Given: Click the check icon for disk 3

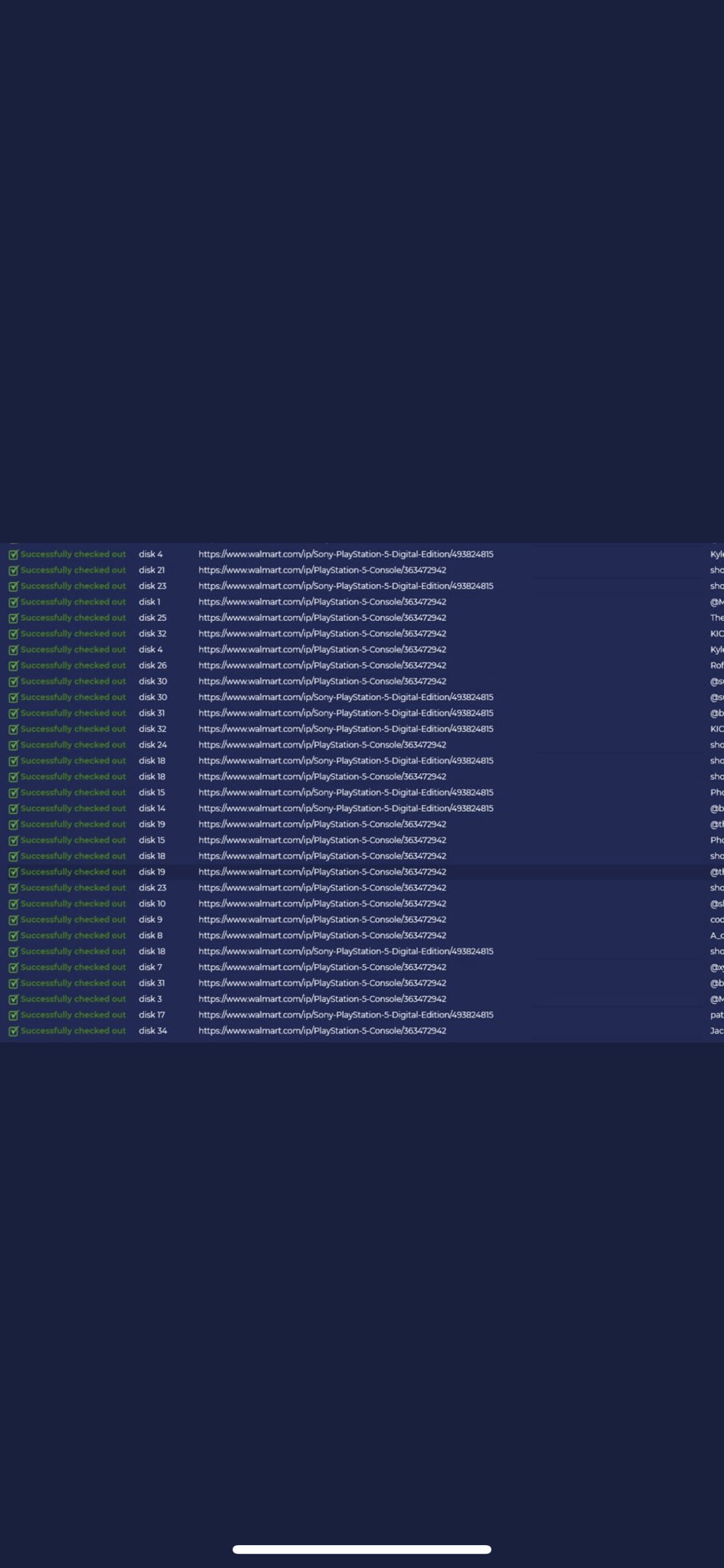Looking at the screenshot, I should tap(13, 999).
